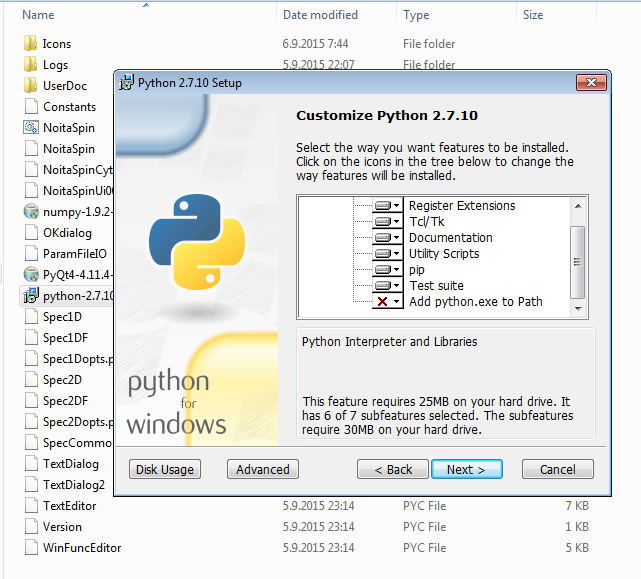Click the feature tree scrollbar thumb
The height and width of the screenshot is (579, 641).
[x=578, y=262]
